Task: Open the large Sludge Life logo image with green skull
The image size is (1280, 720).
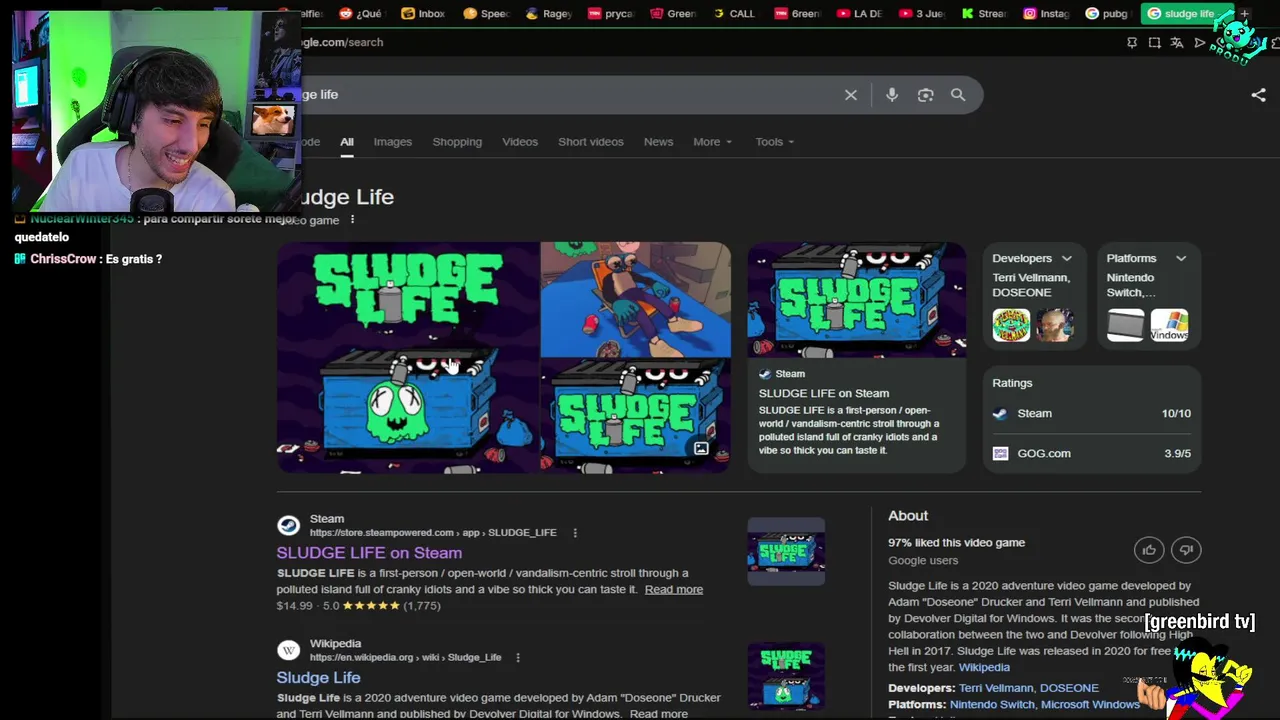Action: coord(408,357)
